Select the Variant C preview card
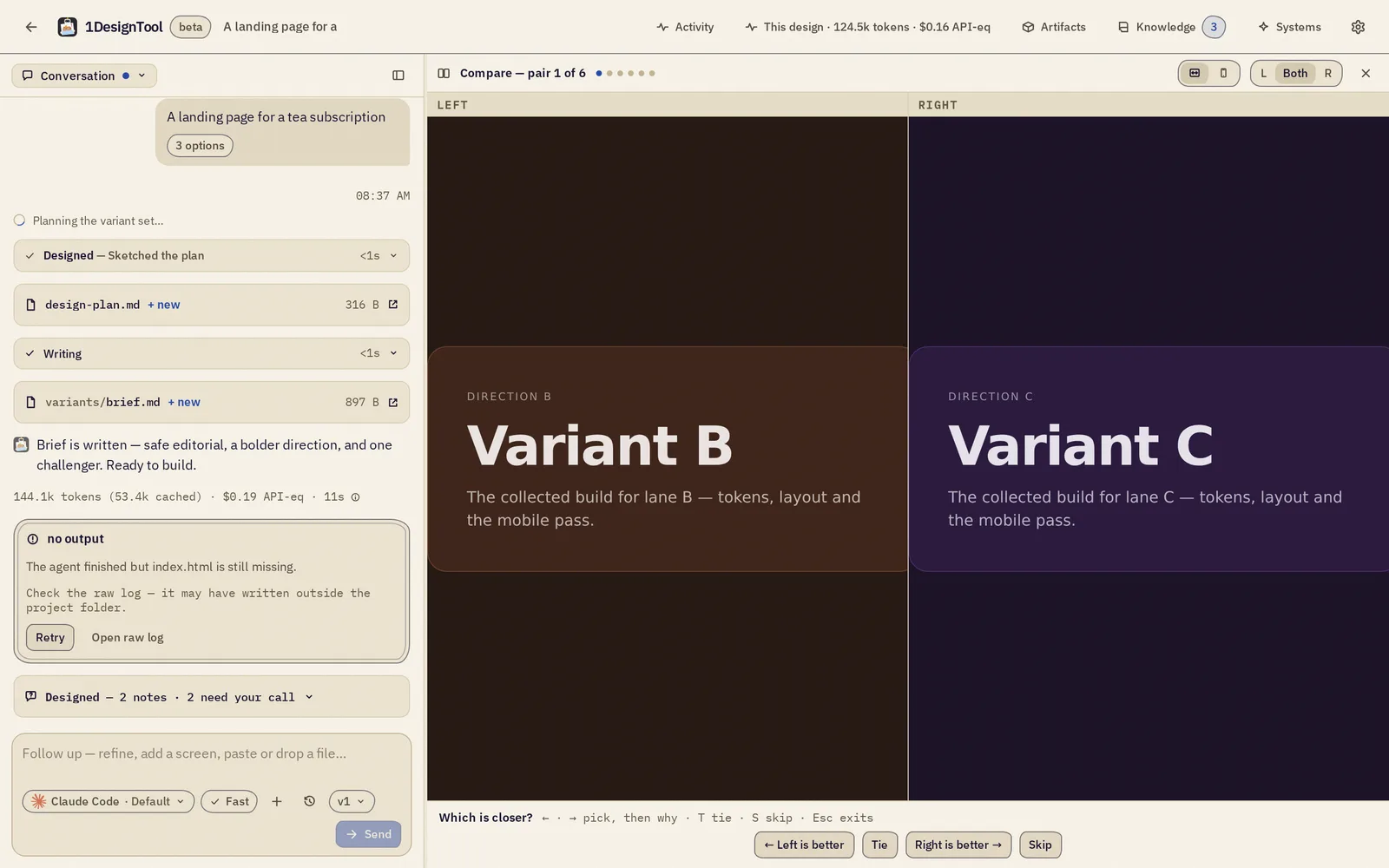This screenshot has height=868, width=1389. [x=1149, y=459]
